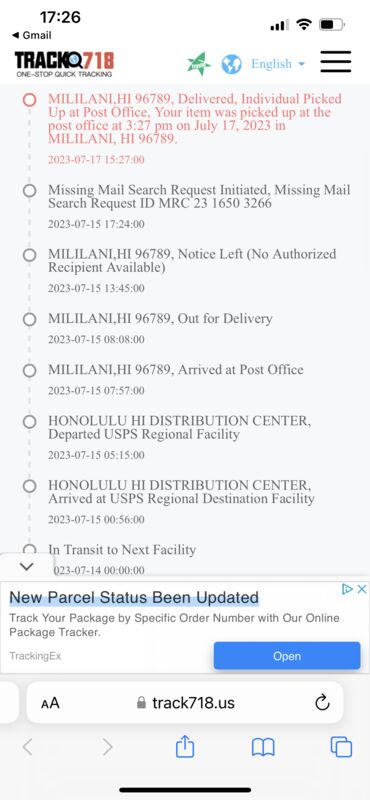
Task: Tap 'New Parcel Status Been Updated' headline
Action: (x=134, y=597)
